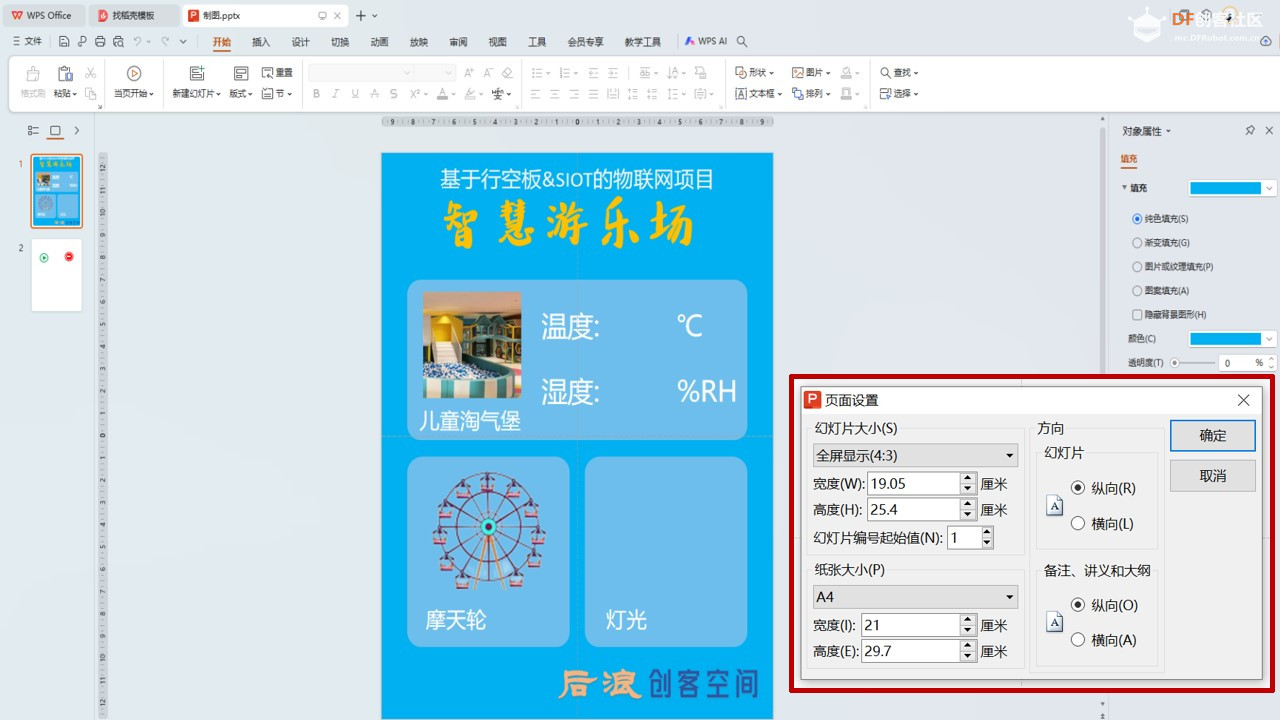Click the Paste clipboard icon
The height and width of the screenshot is (720, 1280).
tap(65, 73)
